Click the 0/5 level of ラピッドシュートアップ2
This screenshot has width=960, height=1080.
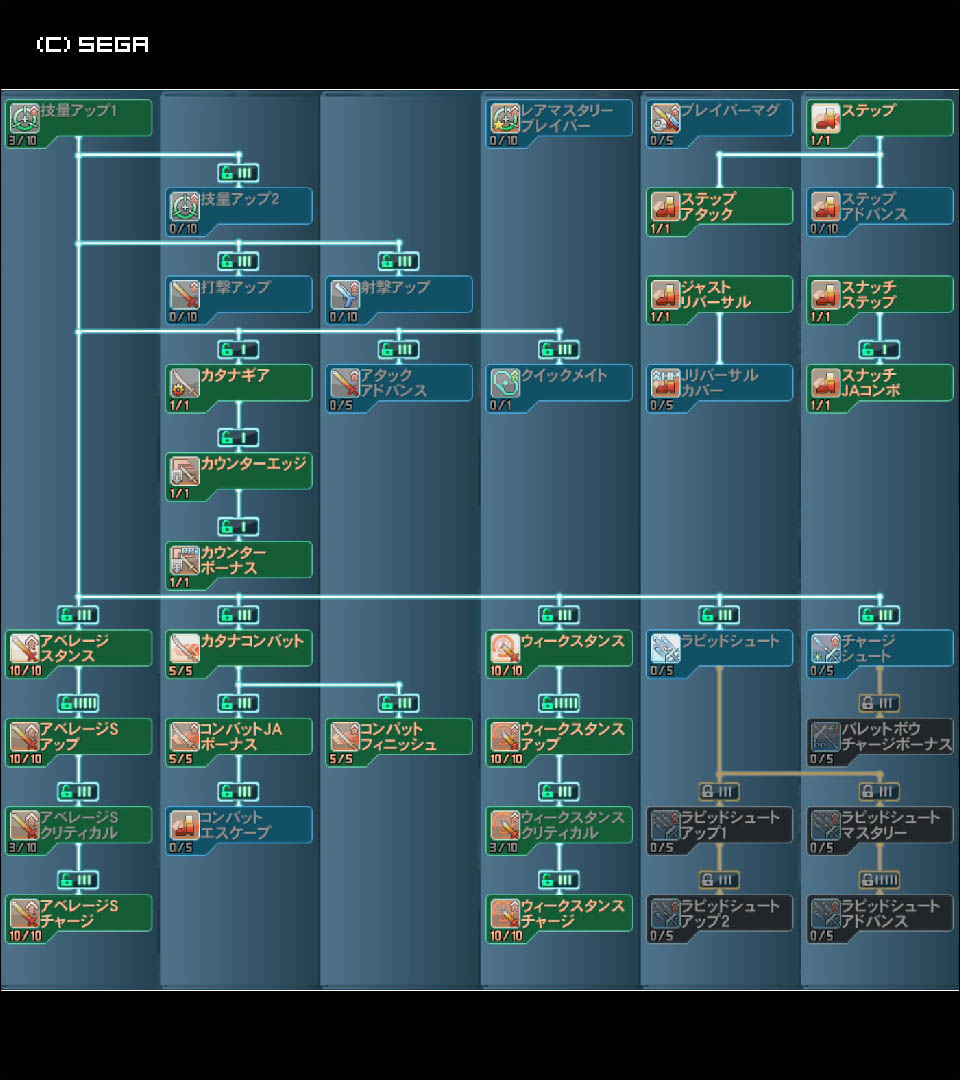[x=662, y=936]
